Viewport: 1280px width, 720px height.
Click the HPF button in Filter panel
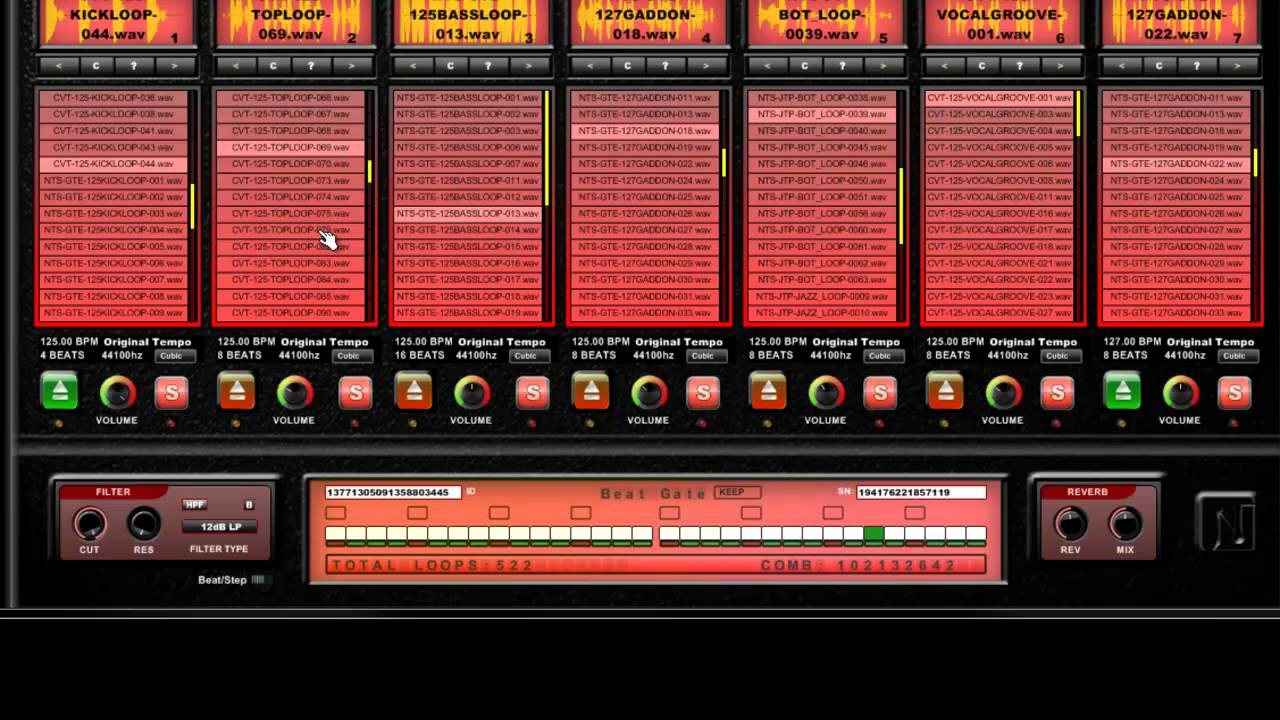[195, 505]
